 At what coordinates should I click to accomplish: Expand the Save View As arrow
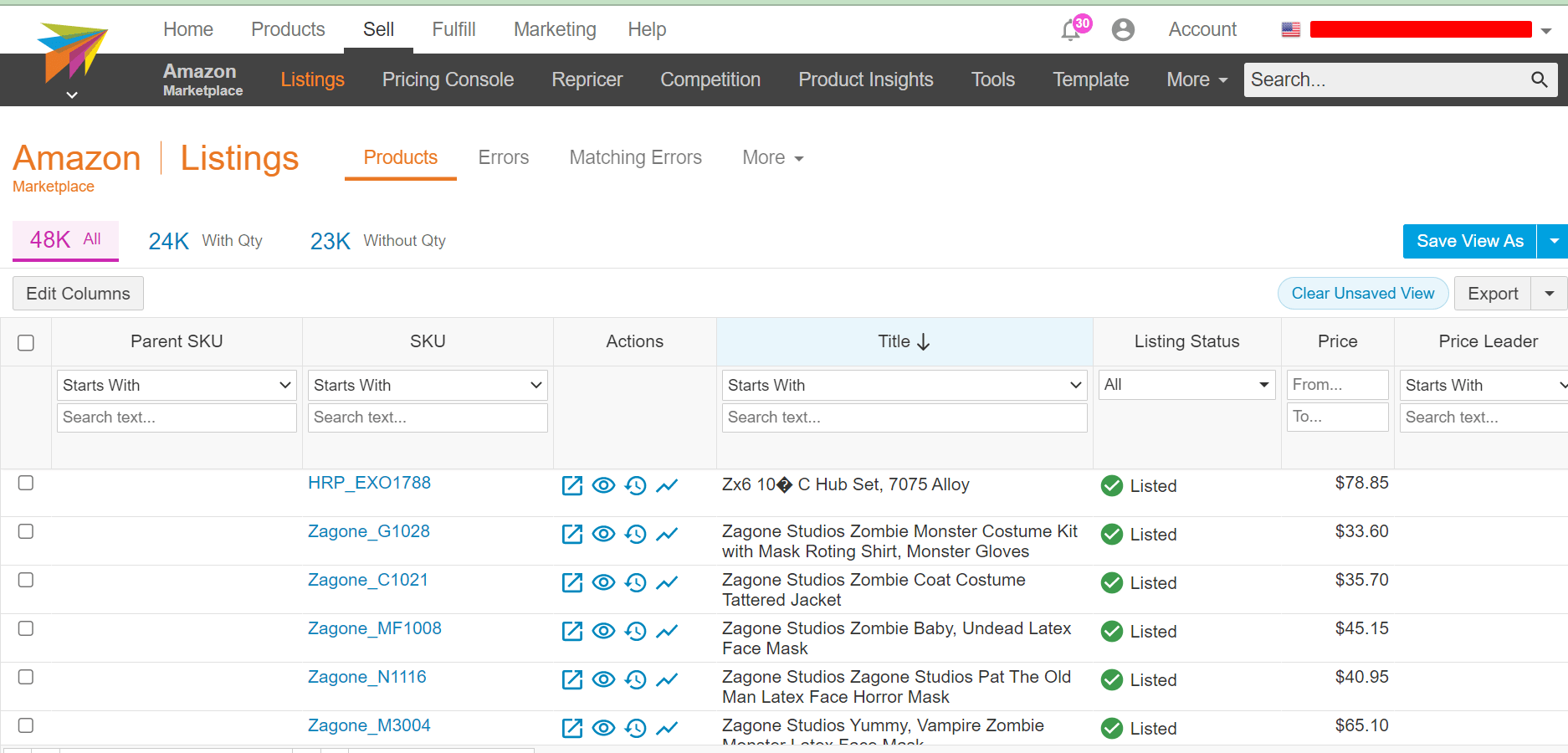1553,242
